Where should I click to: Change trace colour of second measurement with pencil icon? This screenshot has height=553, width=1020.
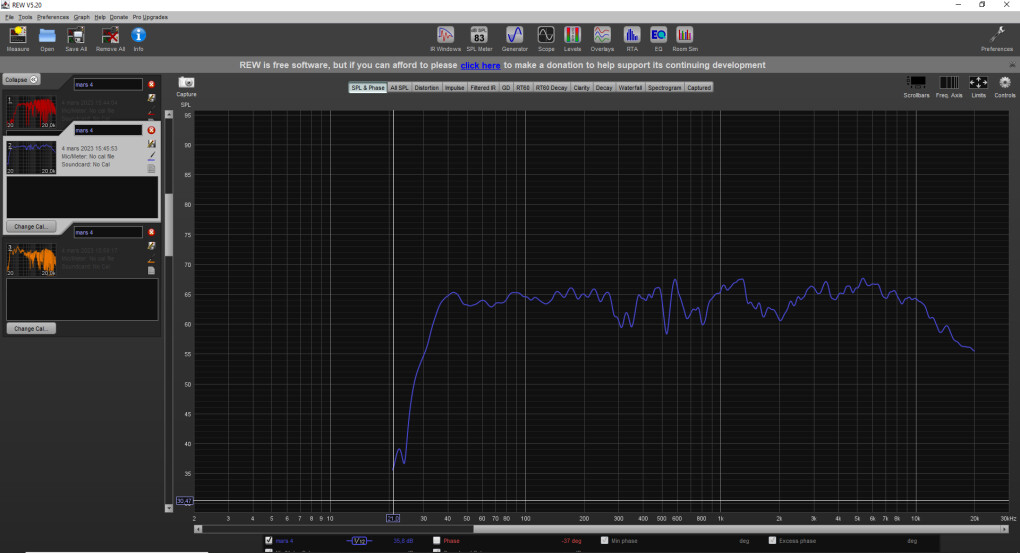click(x=152, y=156)
